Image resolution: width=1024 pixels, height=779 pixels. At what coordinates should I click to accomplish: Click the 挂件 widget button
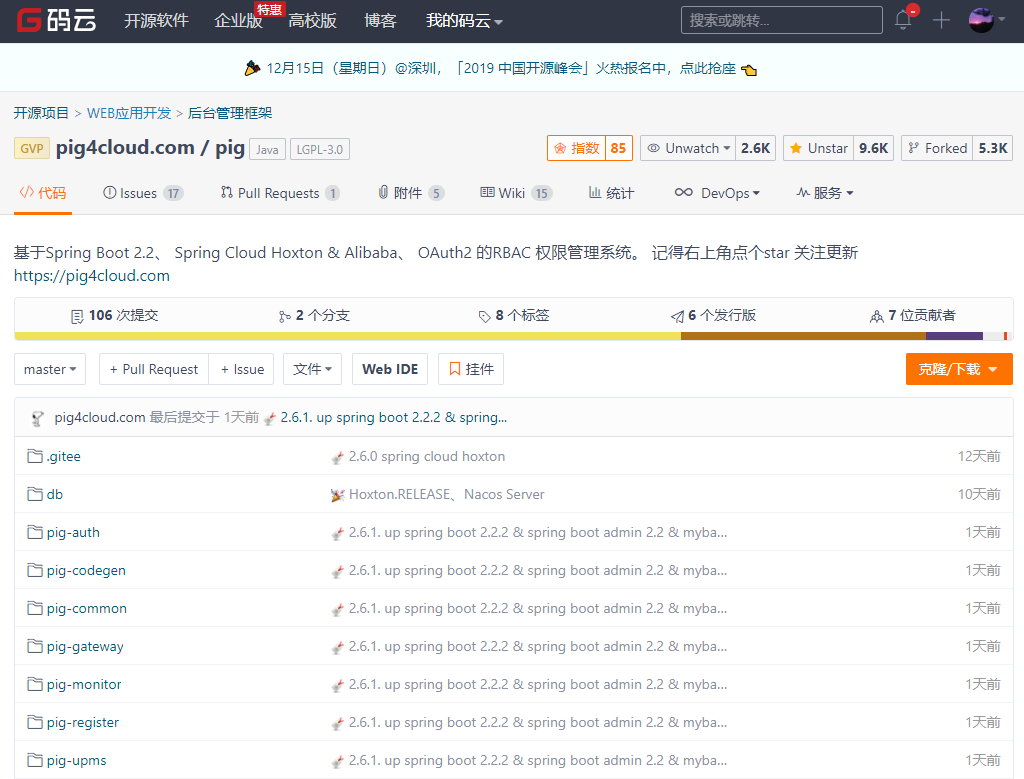coord(471,369)
